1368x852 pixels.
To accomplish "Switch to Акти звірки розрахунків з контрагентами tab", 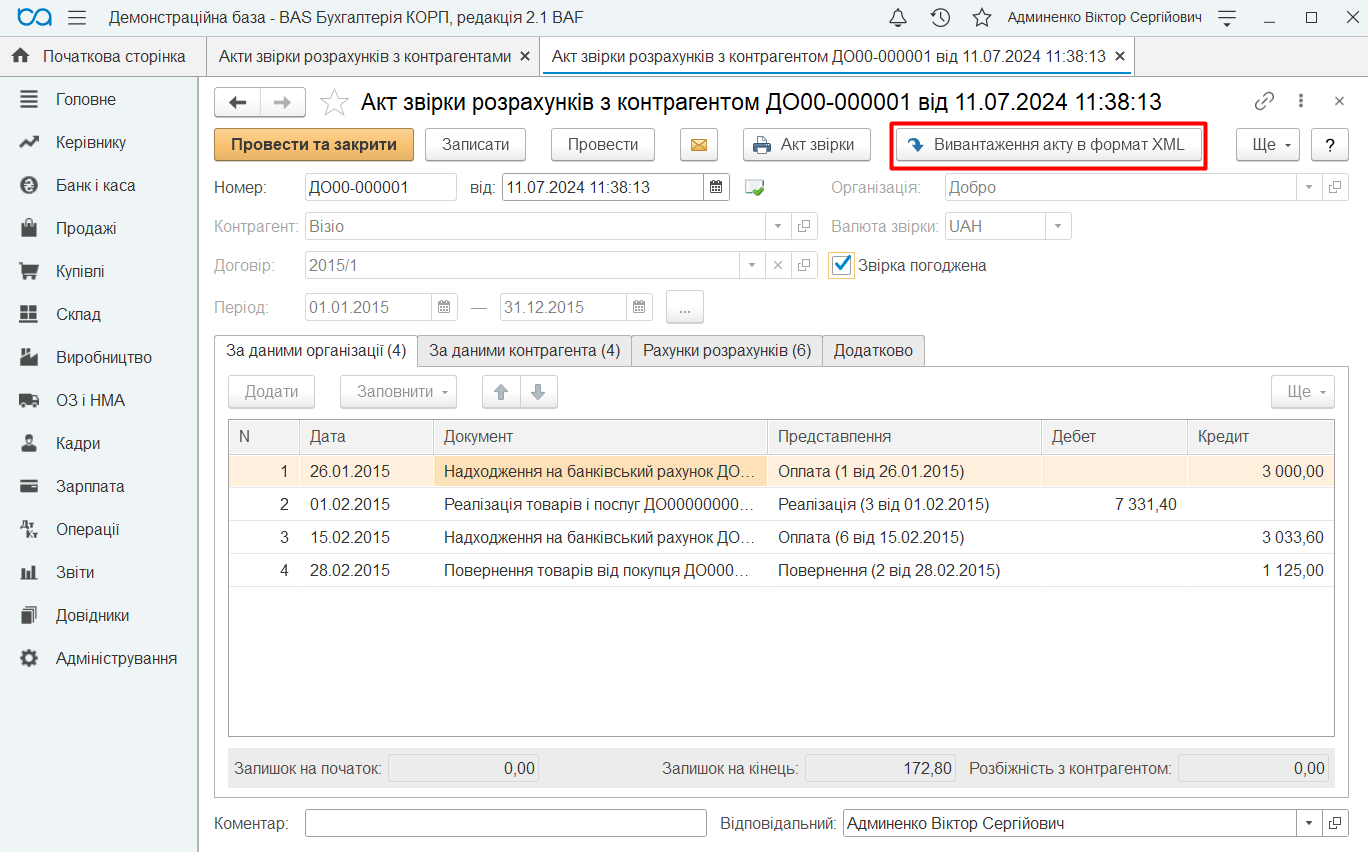I will coord(365,56).
